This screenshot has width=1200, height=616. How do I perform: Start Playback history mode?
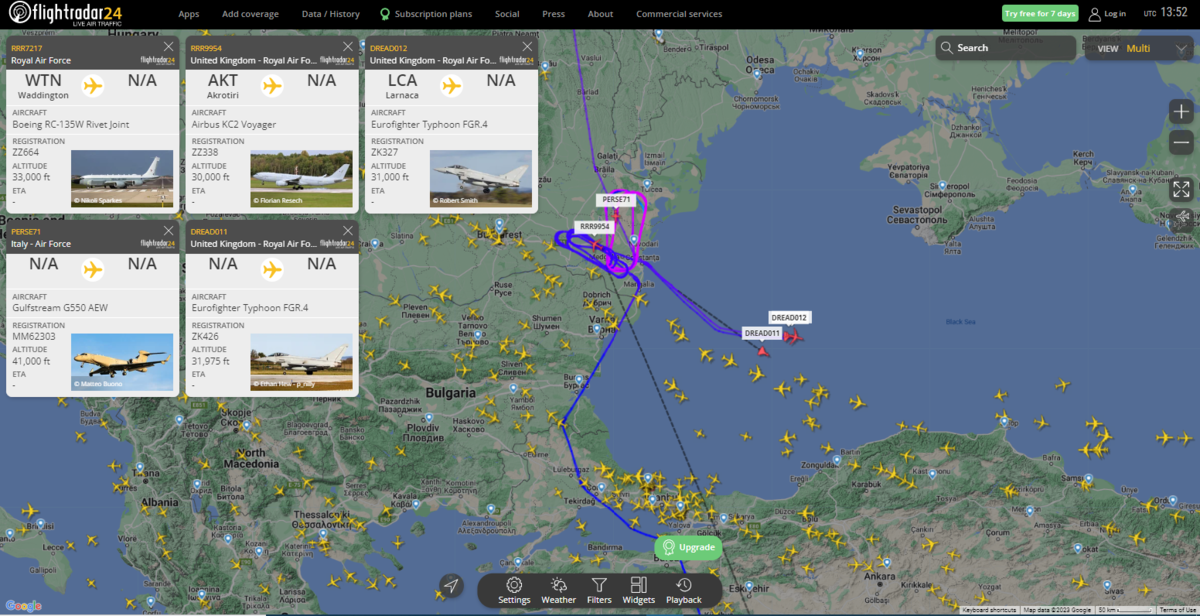tap(684, 590)
